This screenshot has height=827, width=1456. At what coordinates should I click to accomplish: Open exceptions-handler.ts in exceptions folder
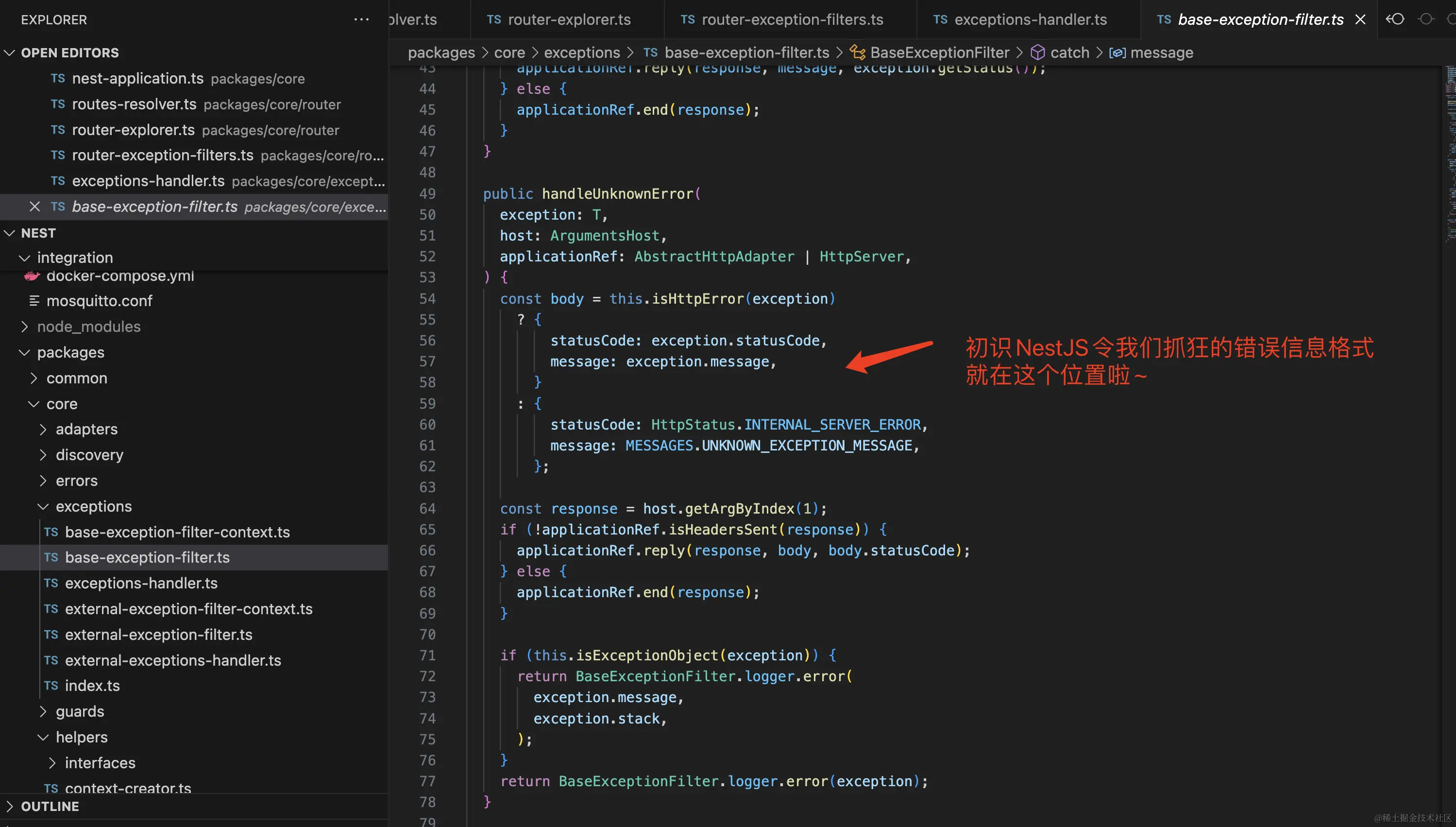tap(194, 583)
